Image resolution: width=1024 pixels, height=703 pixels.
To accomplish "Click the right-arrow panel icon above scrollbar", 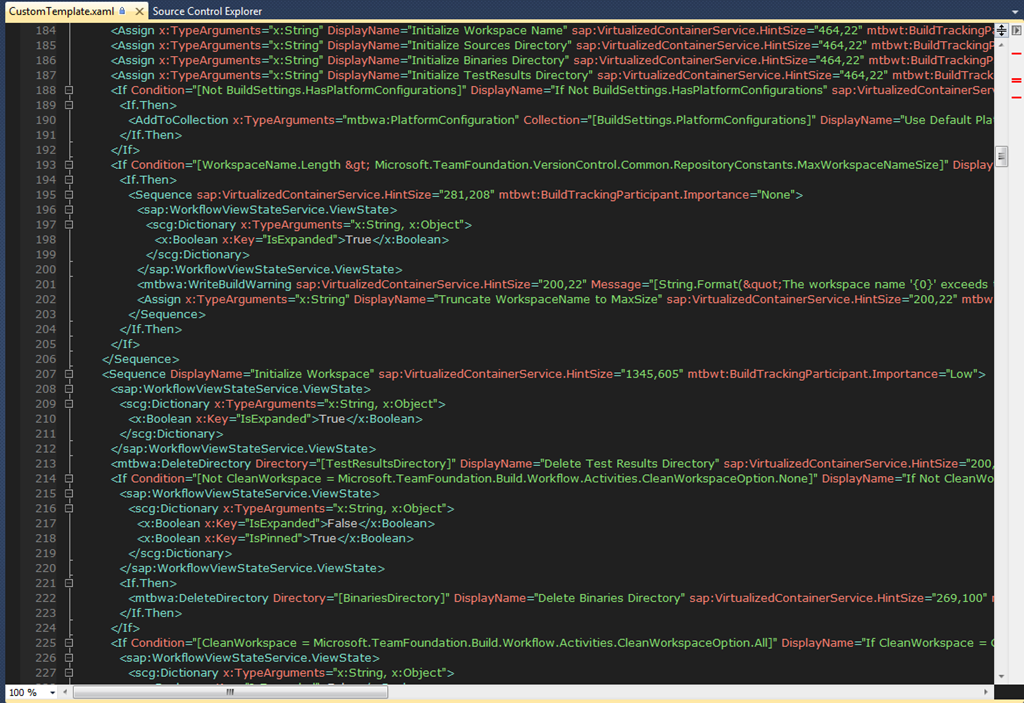I will [1016, 31].
